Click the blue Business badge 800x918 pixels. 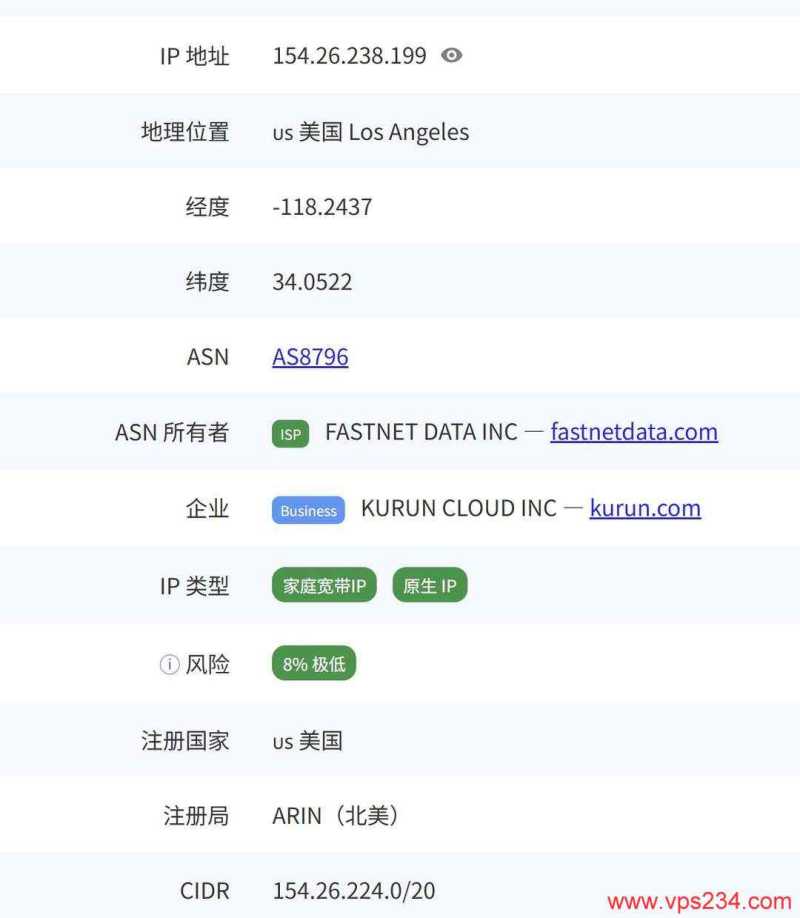point(307,511)
